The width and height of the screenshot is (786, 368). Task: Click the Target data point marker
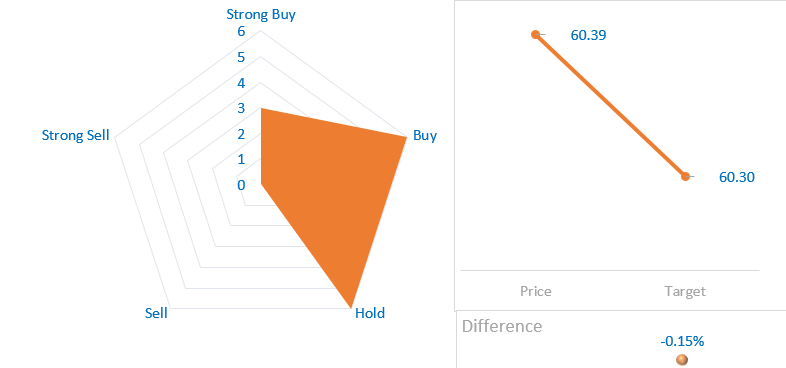685,176
